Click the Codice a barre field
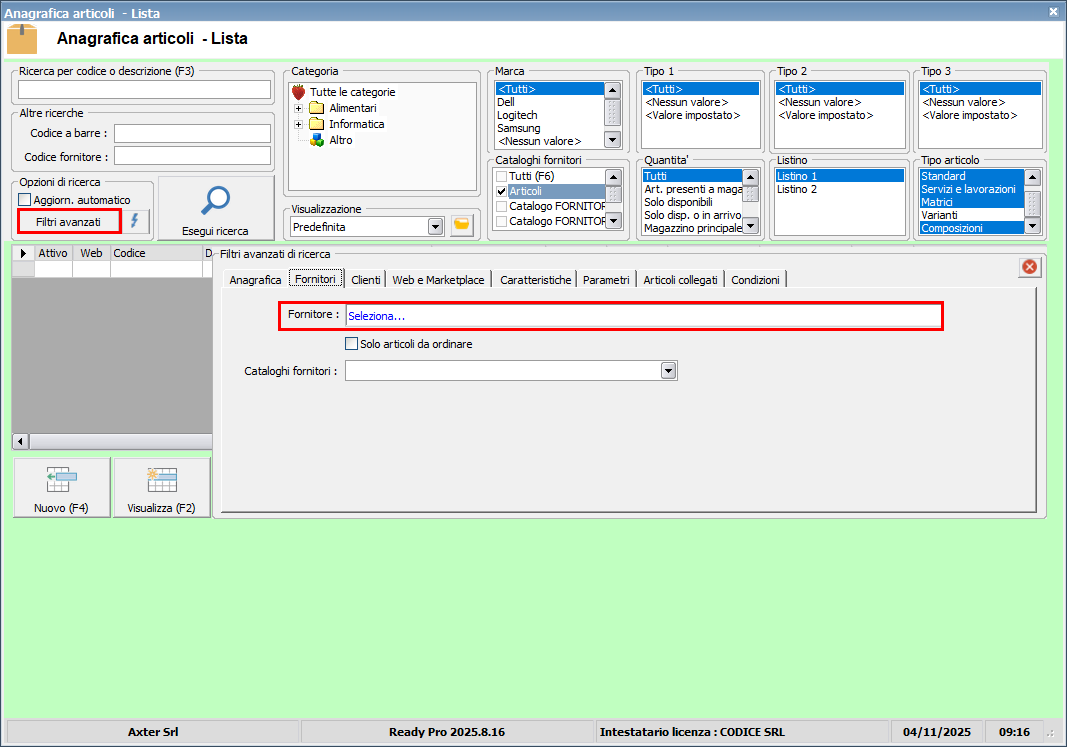Screen dimensions: 1067x747 (x=193, y=133)
